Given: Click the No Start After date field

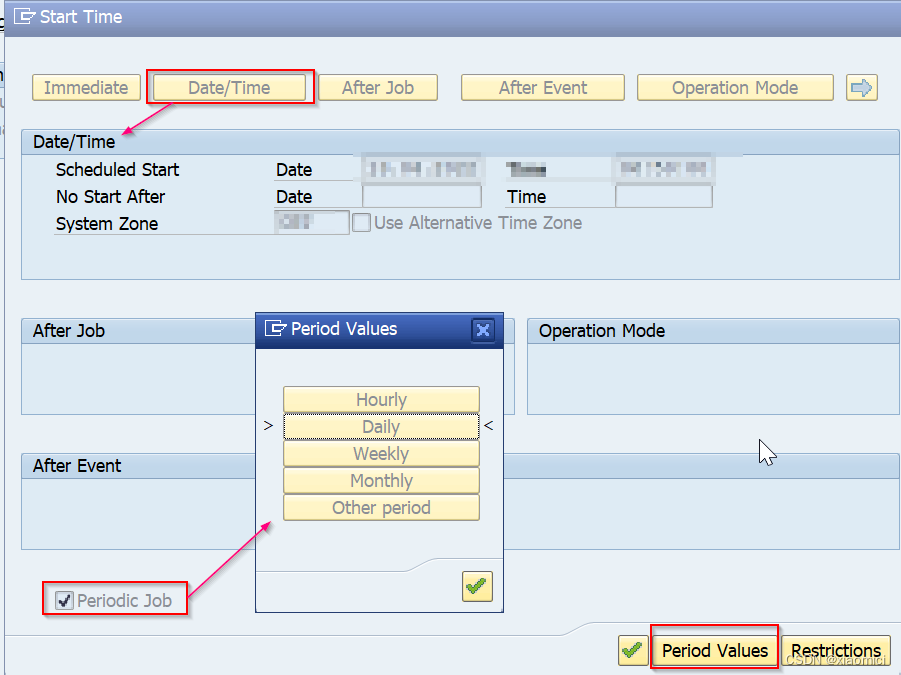Looking at the screenshot, I should click(x=422, y=196).
